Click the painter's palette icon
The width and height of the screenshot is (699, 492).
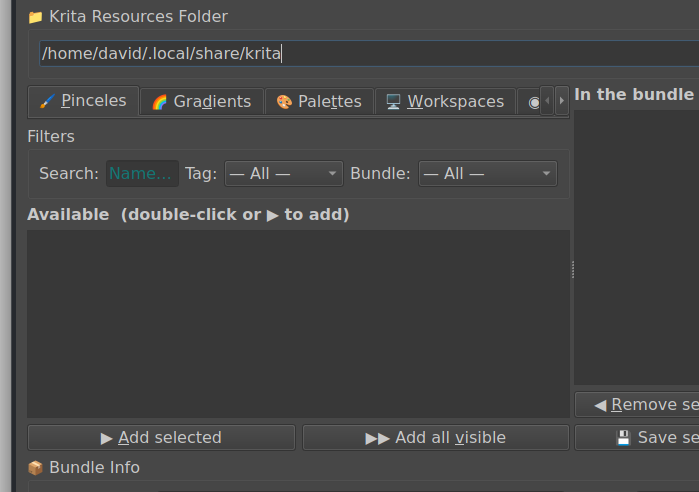284,102
